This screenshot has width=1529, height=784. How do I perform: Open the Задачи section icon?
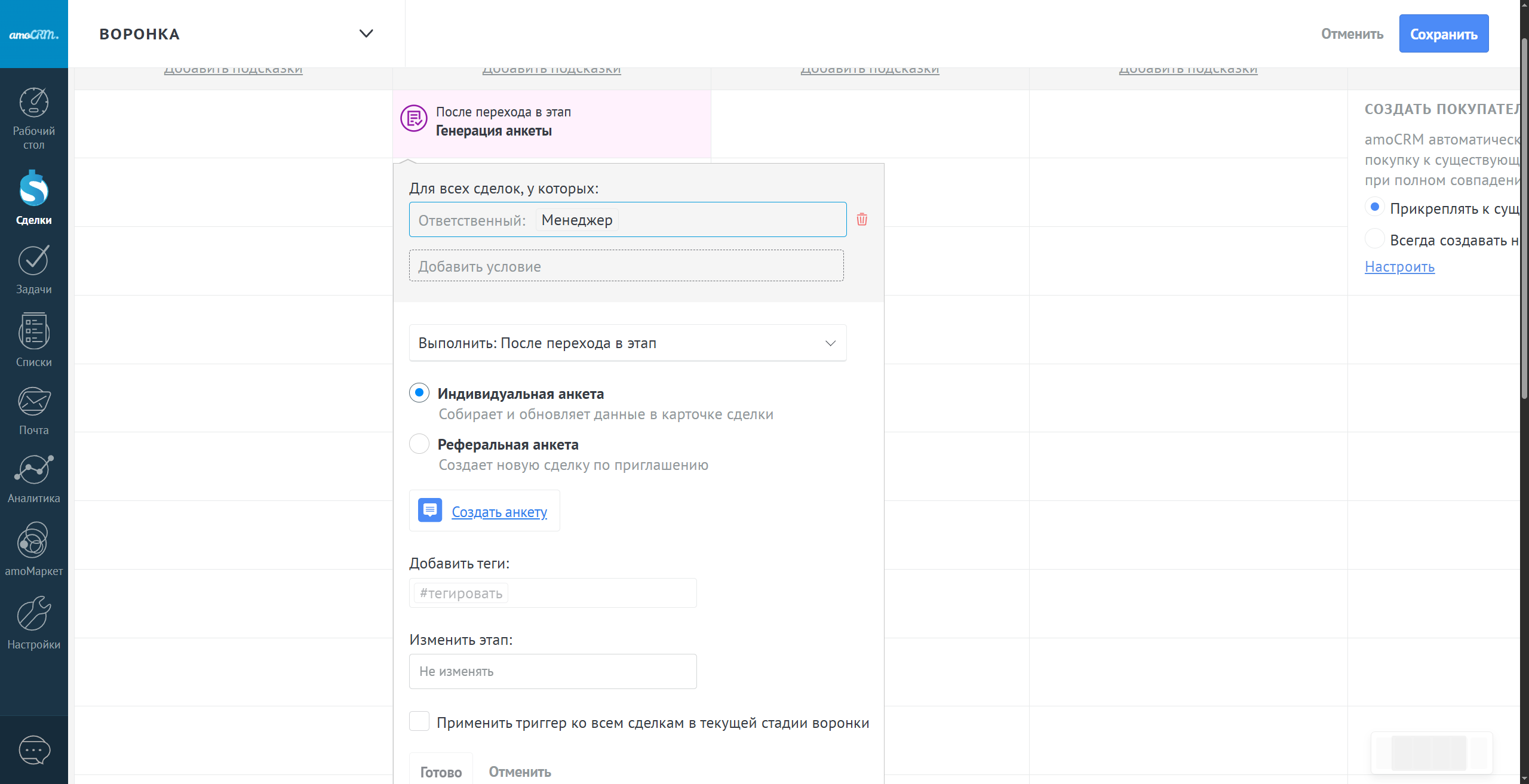(x=33, y=261)
